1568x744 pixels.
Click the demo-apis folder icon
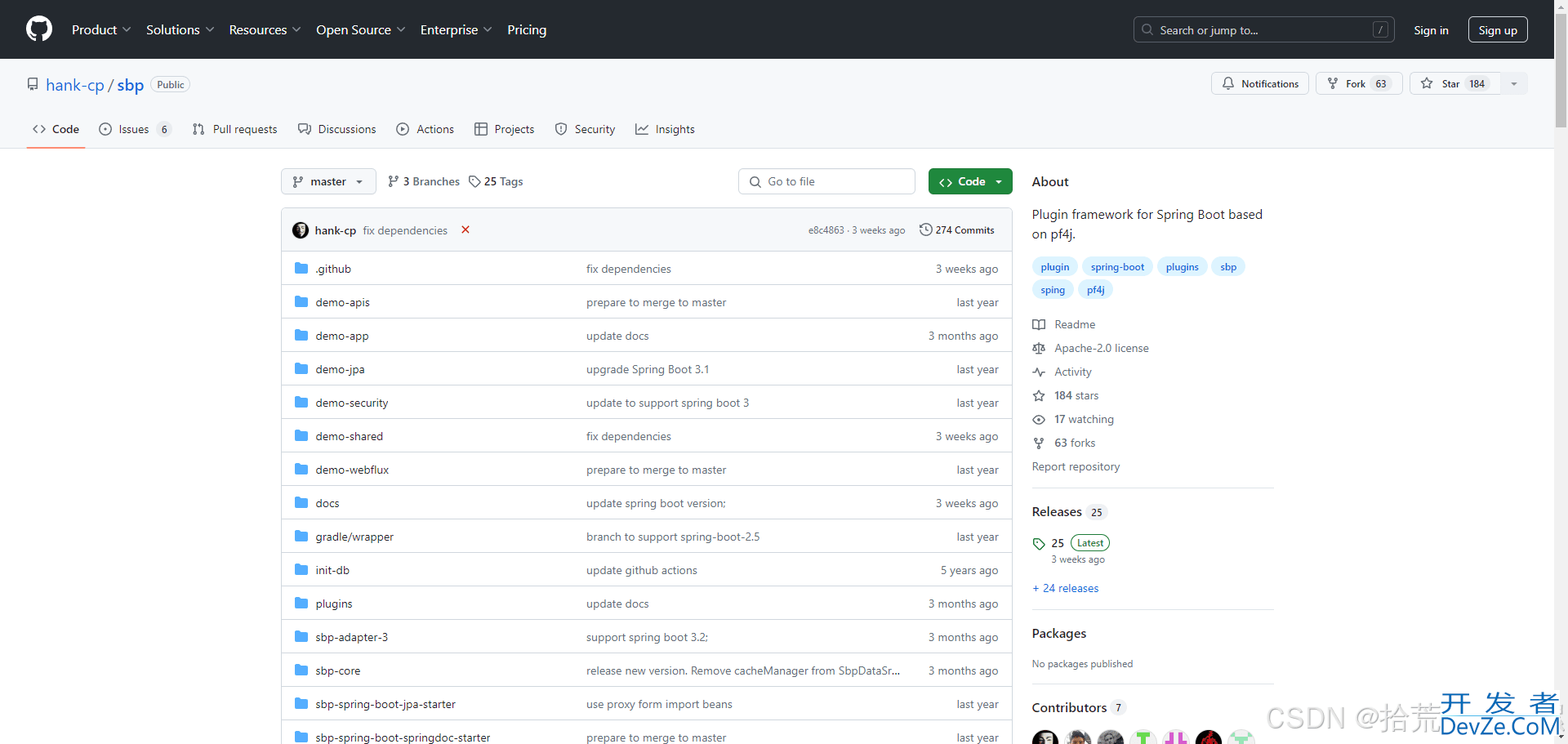[x=301, y=302]
